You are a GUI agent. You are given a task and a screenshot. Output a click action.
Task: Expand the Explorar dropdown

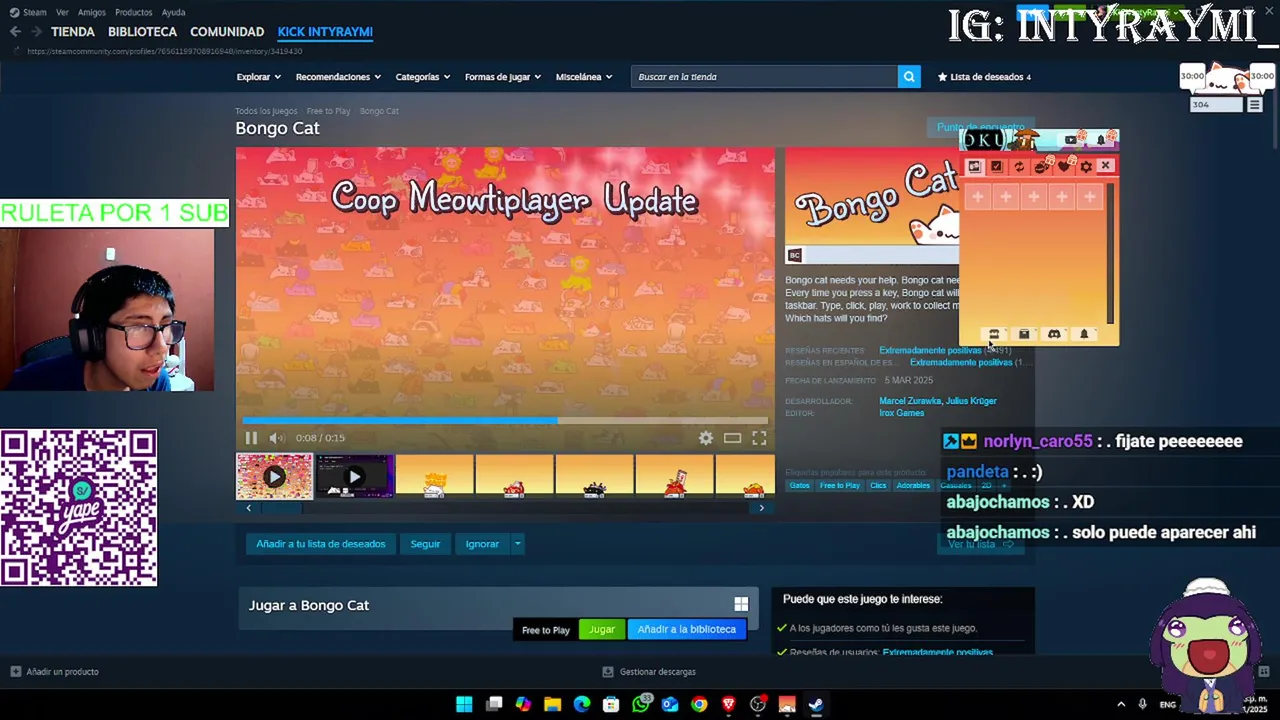point(259,77)
